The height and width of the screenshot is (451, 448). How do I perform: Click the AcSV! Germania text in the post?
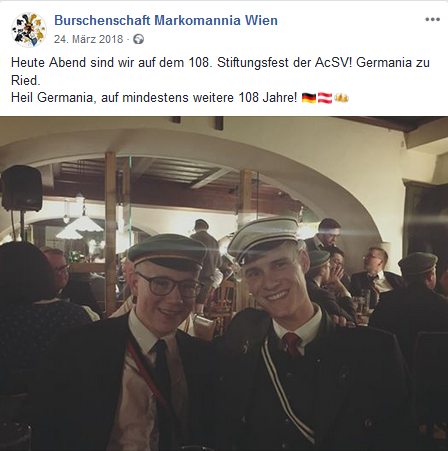click(363, 63)
